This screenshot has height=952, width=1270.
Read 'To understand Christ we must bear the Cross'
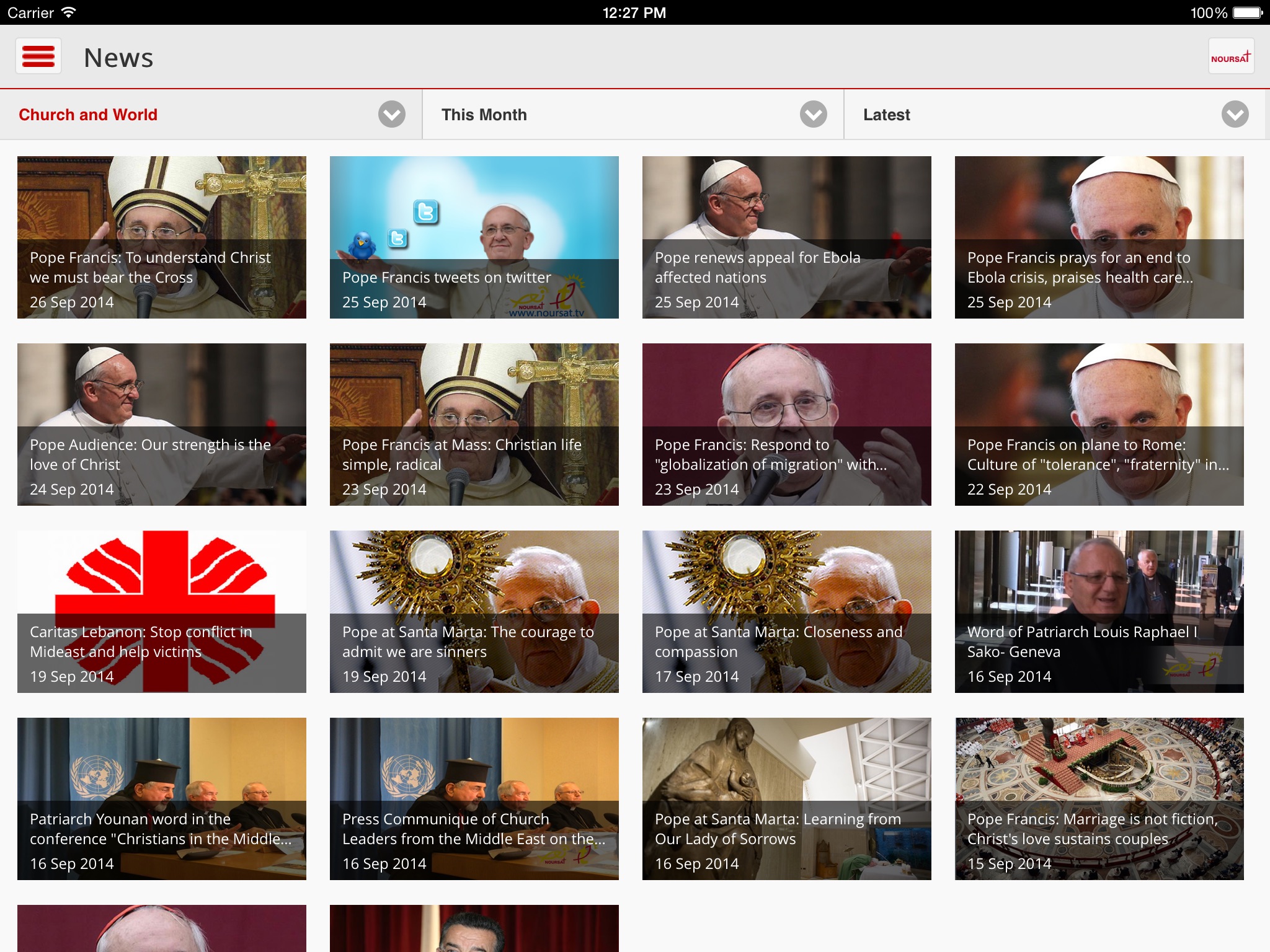pos(161,237)
